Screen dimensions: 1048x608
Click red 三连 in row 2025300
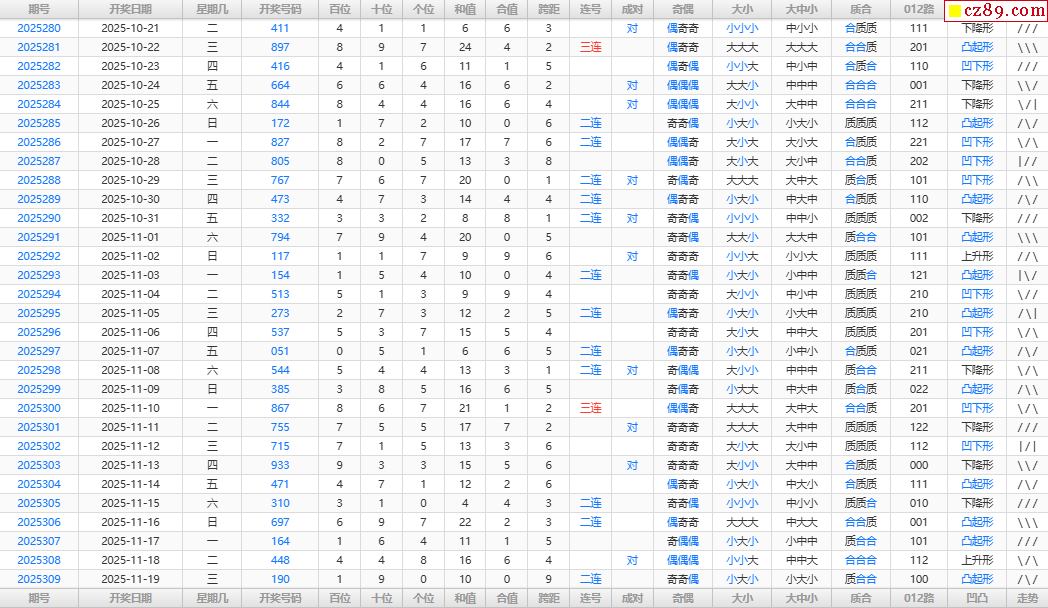590,408
